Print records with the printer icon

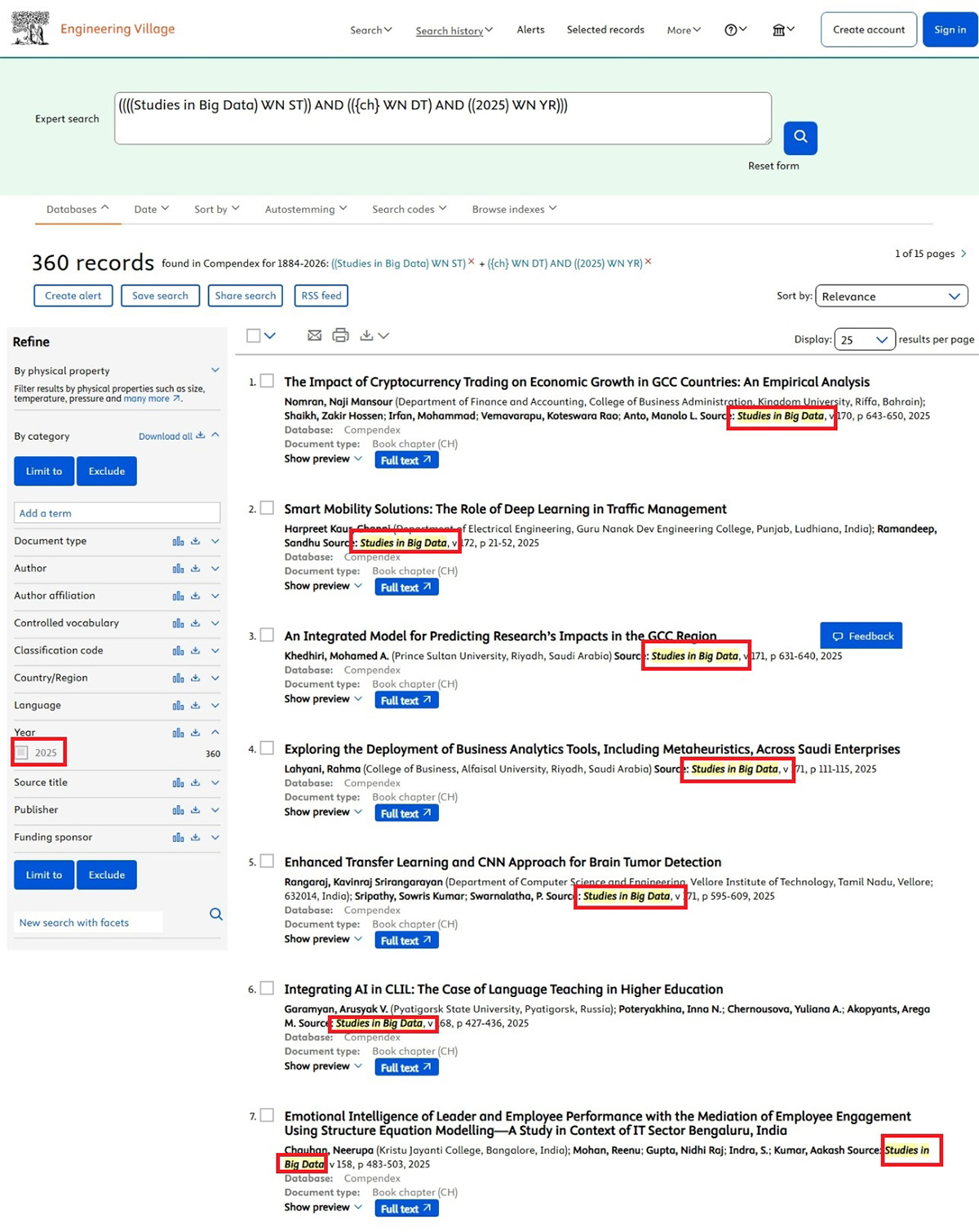[341, 335]
